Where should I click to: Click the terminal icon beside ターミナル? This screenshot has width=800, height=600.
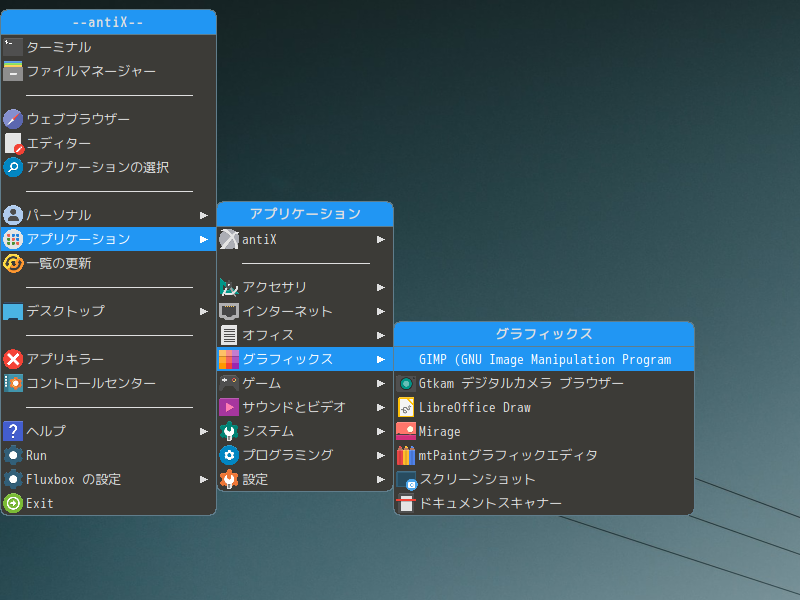(x=13, y=47)
